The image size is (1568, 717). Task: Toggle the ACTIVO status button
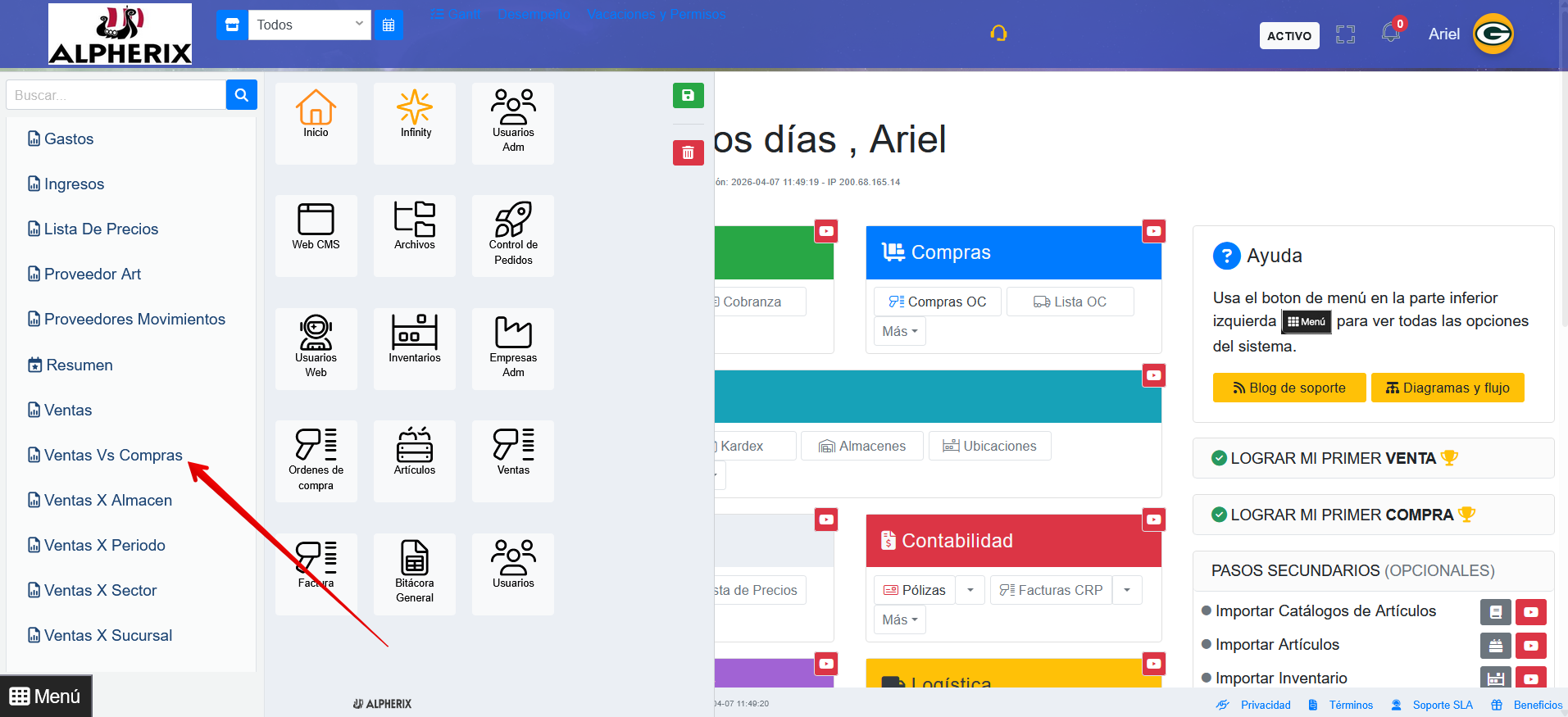(x=1288, y=36)
